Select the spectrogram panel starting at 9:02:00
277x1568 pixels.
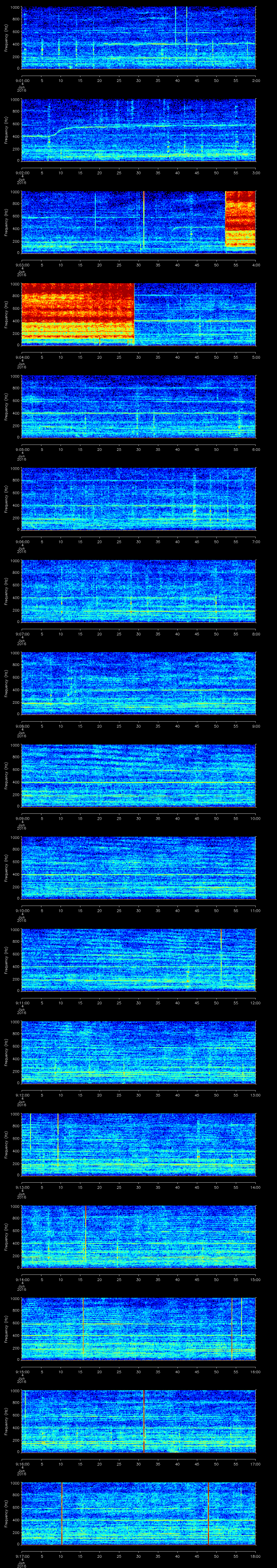(x=138, y=130)
